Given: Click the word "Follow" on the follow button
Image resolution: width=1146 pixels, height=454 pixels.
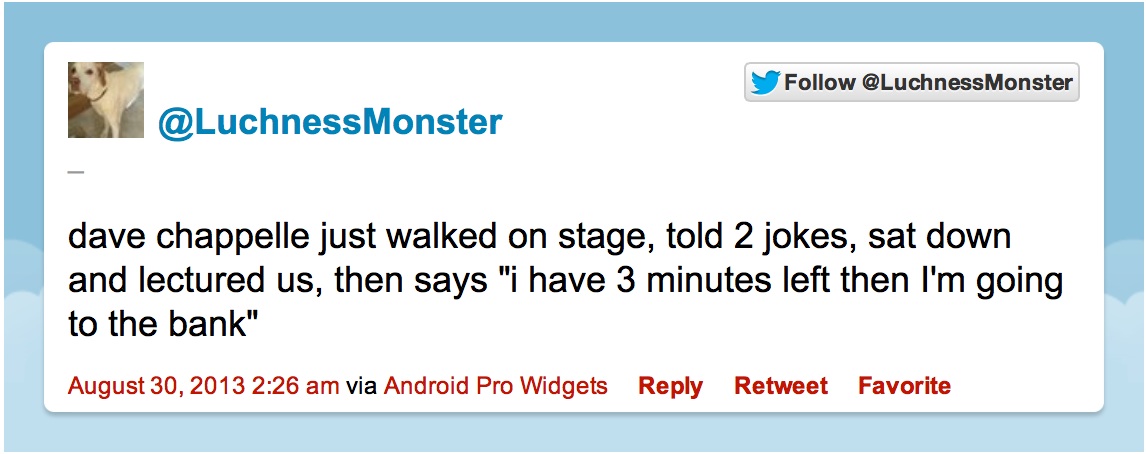Looking at the screenshot, I should point(819,83).
